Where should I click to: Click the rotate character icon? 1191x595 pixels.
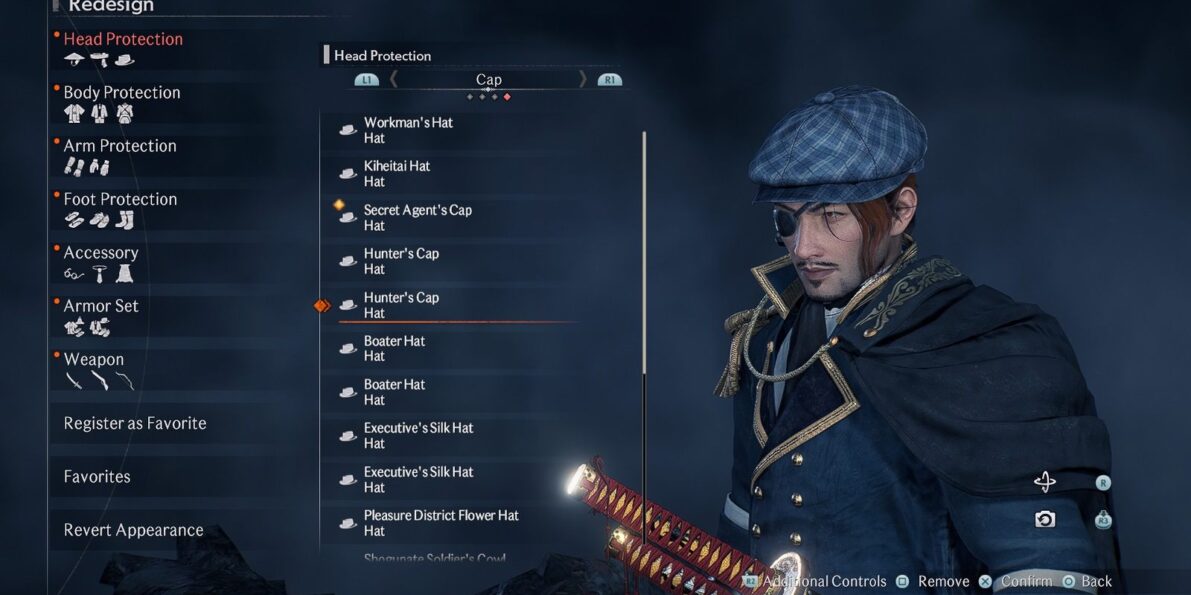[x=1044, y=482]
